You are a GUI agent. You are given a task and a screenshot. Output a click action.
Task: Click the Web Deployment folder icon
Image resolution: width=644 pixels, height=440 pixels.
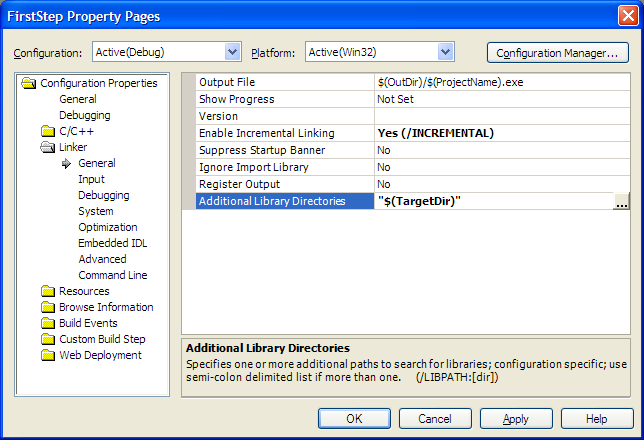(x=47, y=356)
